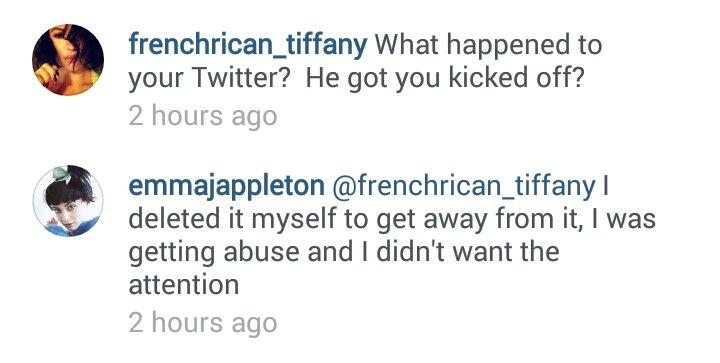
Task: Open emmajappleton's profile picture with green bow
Action: tap(68, 201)
